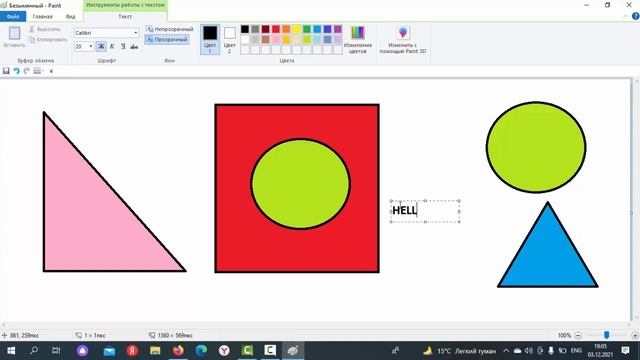Open the red Yandex Я taskbar icon
The height and width of the screenshot is (360, 640).
tap(132, 351)
